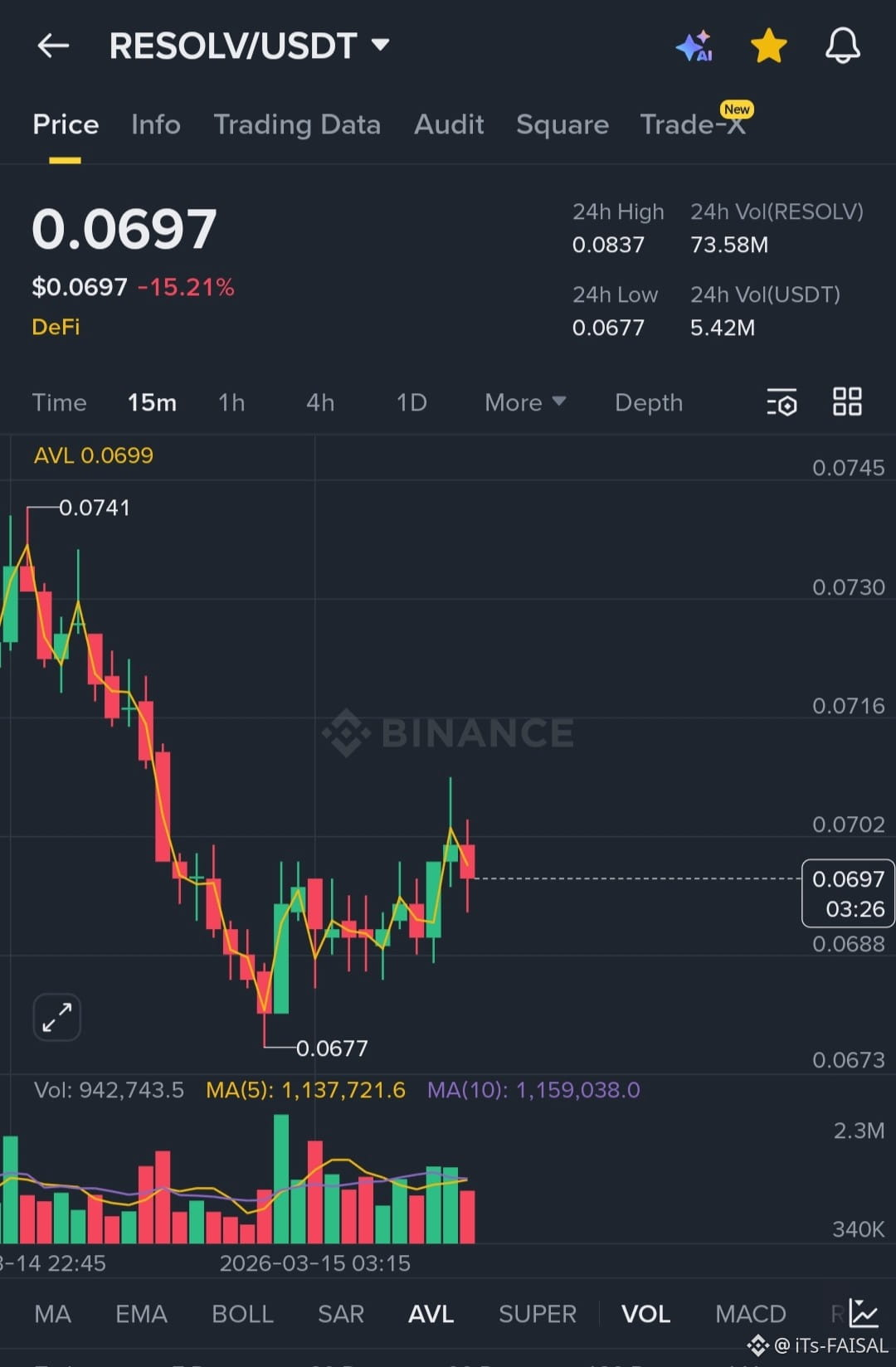Toggle the SAR indicator
896x1367 pixels.
pyautogui.click(x=341, y=1314)
